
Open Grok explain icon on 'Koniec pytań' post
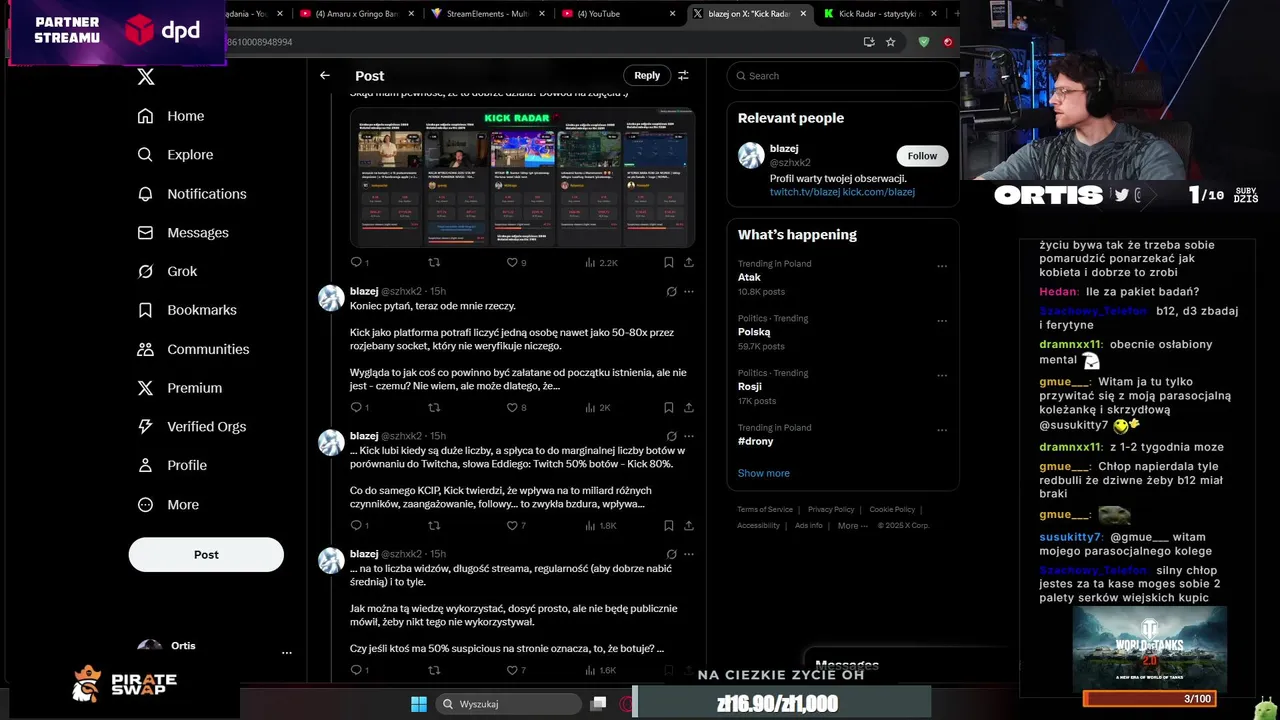coord(671,292)
